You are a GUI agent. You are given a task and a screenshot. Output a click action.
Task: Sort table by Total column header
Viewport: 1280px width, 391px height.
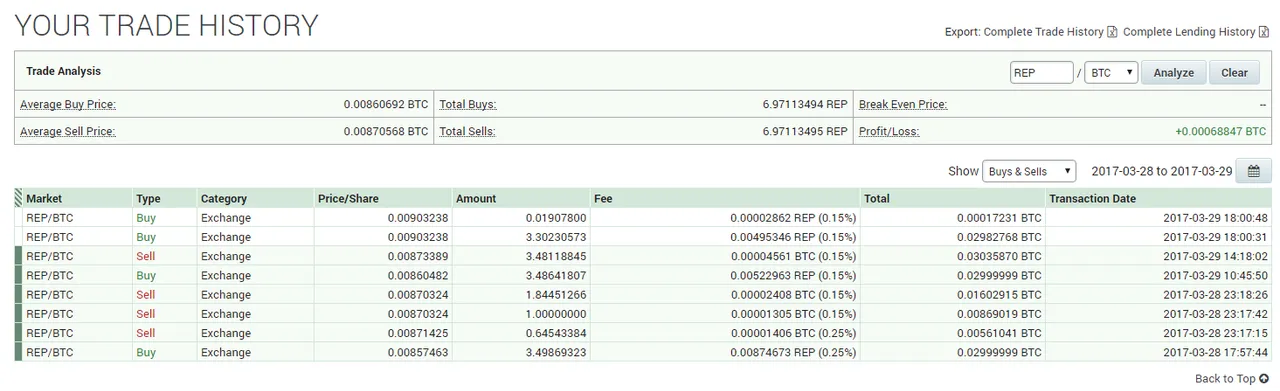877,199
